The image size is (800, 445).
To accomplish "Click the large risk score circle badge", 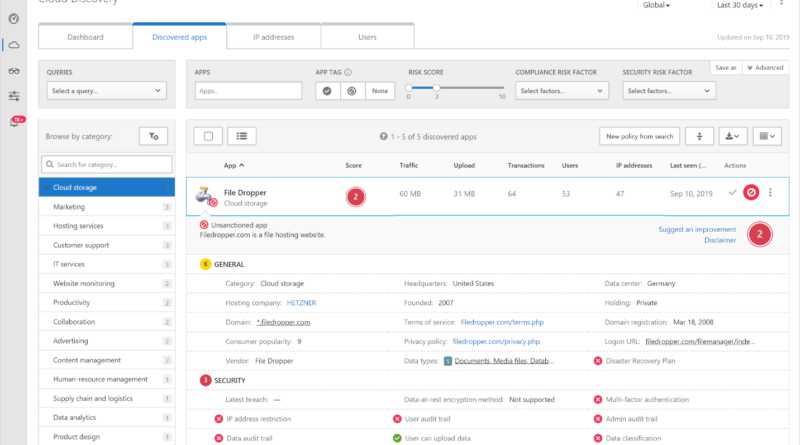I will 760,234.
